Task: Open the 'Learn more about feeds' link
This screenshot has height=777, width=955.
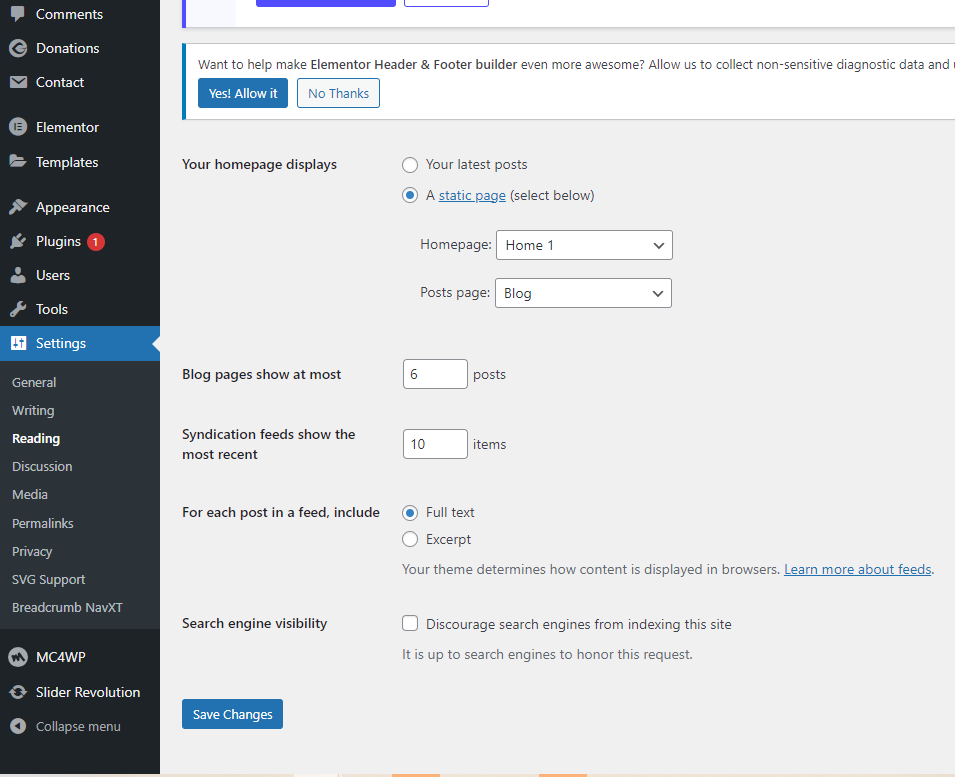Action: [857, 569]
